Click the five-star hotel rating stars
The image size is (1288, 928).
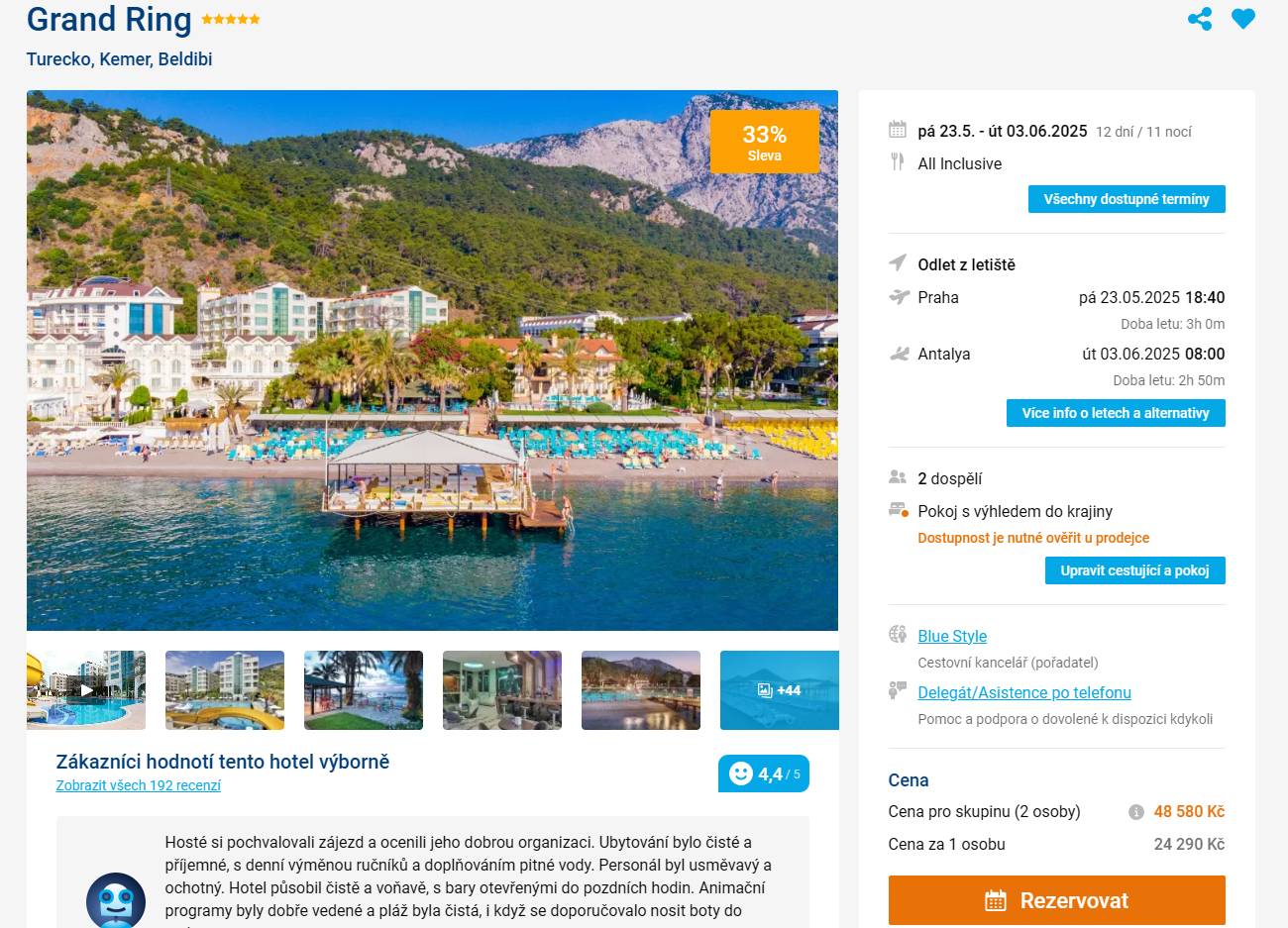pyautogui.click(x=231, y=19)
